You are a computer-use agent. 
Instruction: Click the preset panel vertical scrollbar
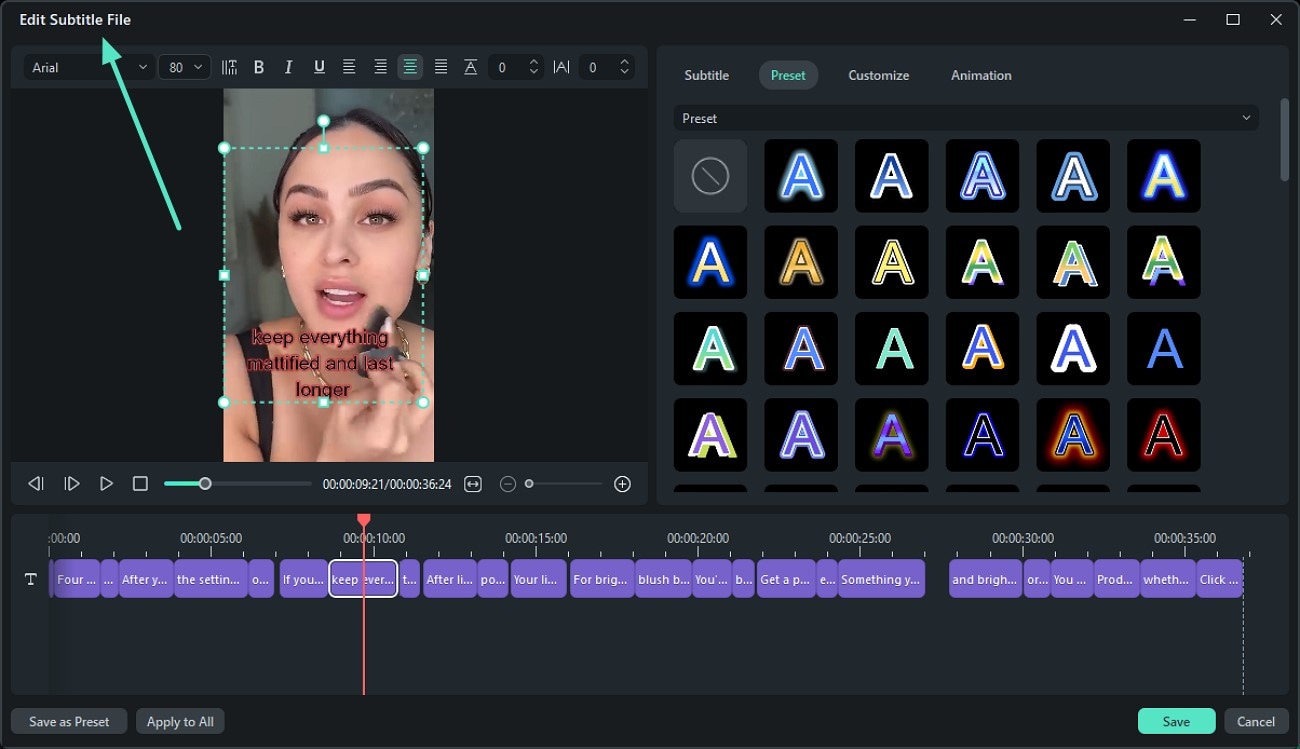1284,140
